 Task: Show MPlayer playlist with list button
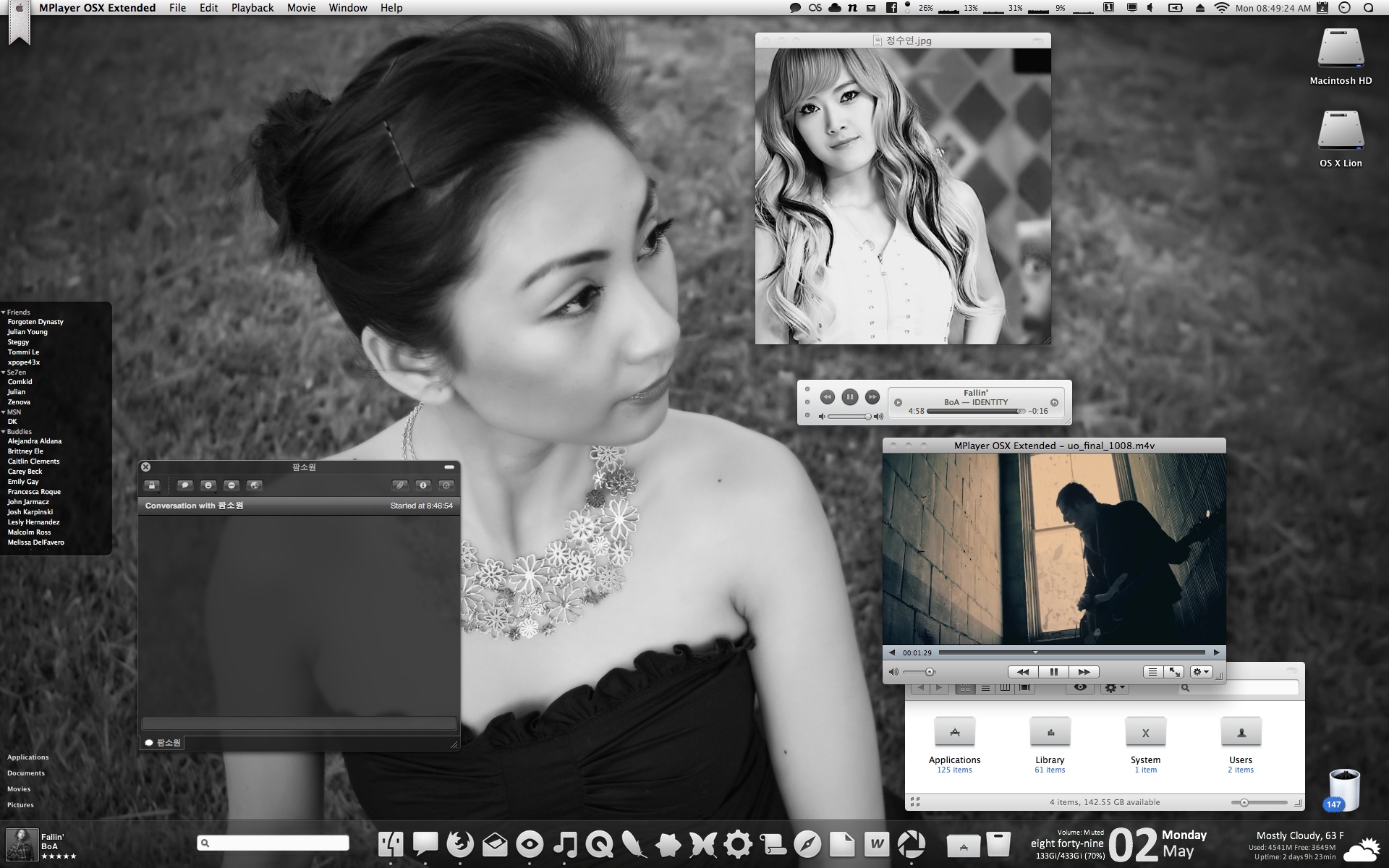tap(1152, 672)
